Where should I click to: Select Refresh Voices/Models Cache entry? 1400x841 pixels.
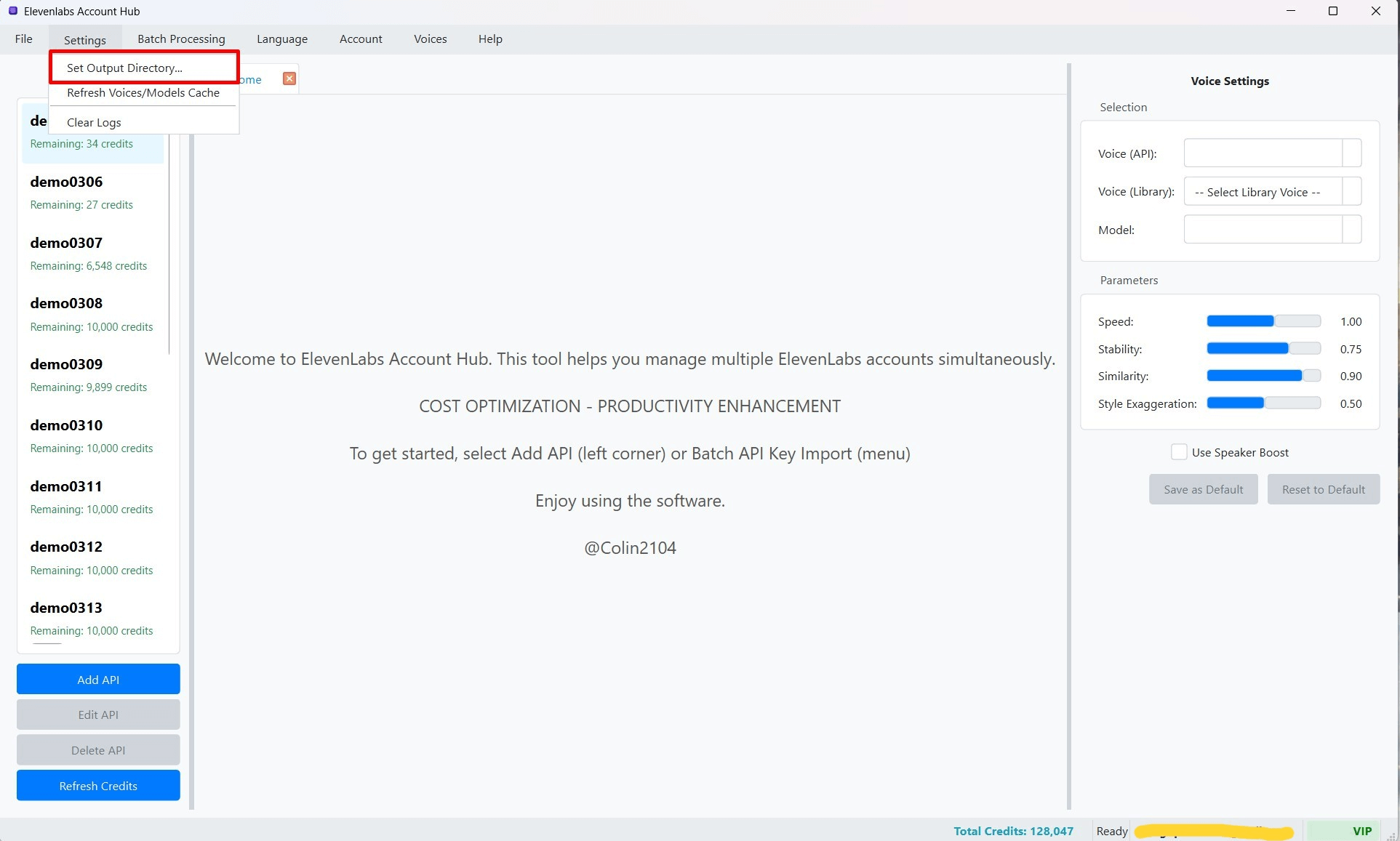pyautogui.click(x=144, y=93)
